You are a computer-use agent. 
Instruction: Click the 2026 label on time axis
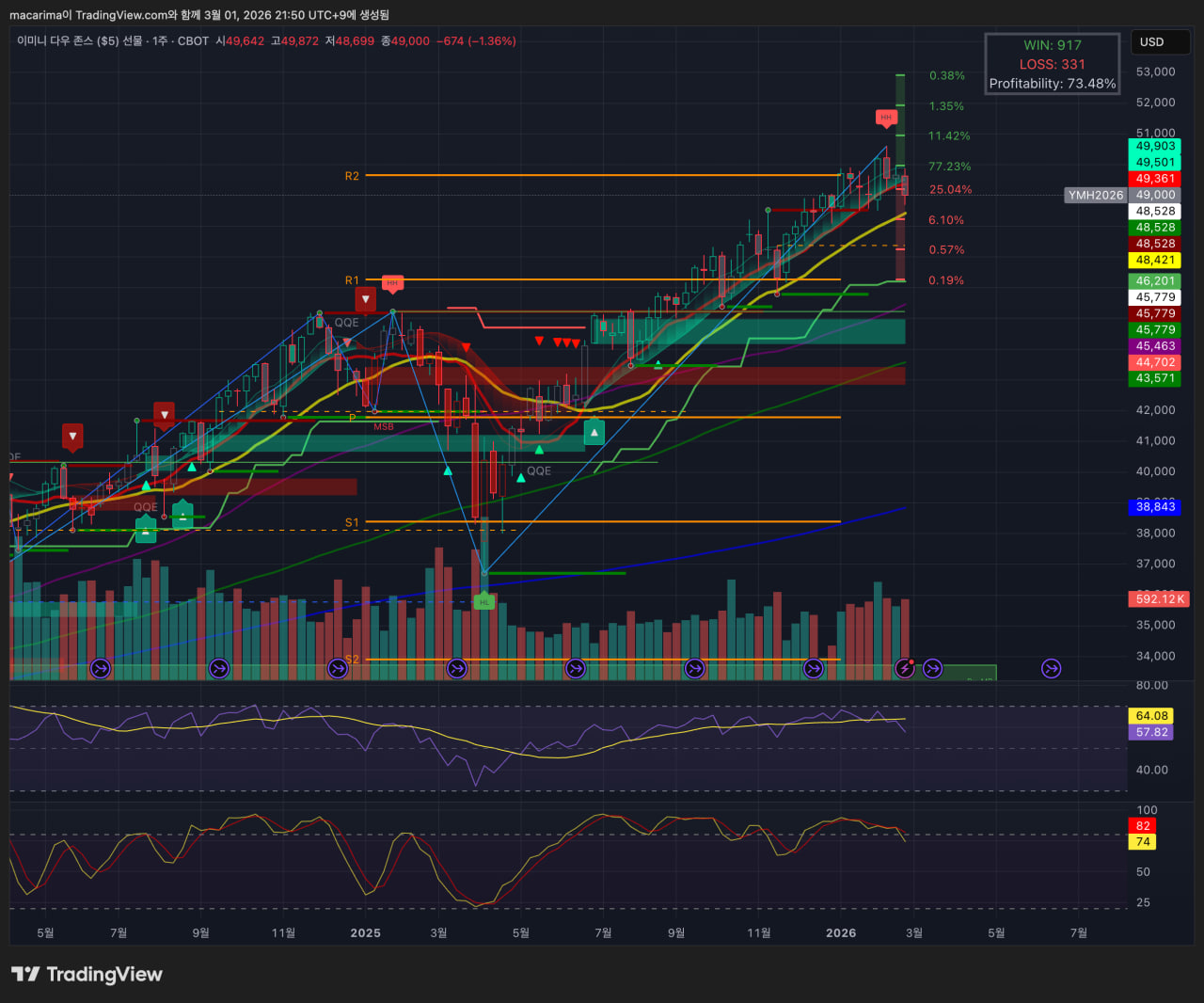coord(841,933)
